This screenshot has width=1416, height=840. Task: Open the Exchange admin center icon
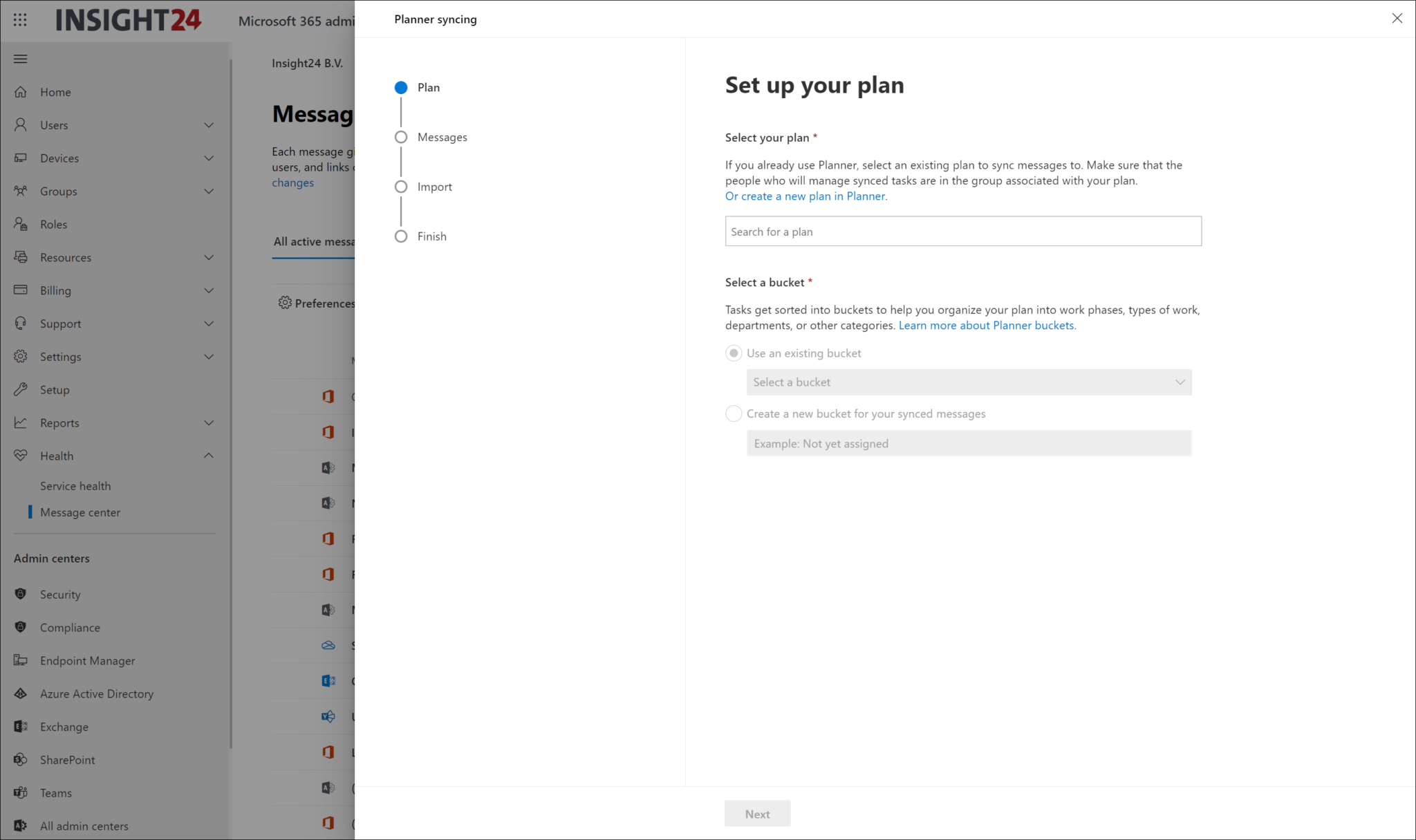[20, 726]
